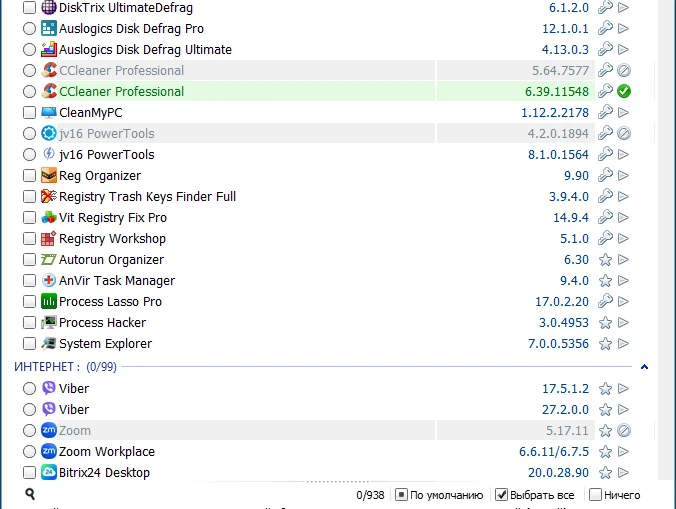Click the green checkmark for CCleaner Professional
676x509 pixels.
click(x=624, y=92)
